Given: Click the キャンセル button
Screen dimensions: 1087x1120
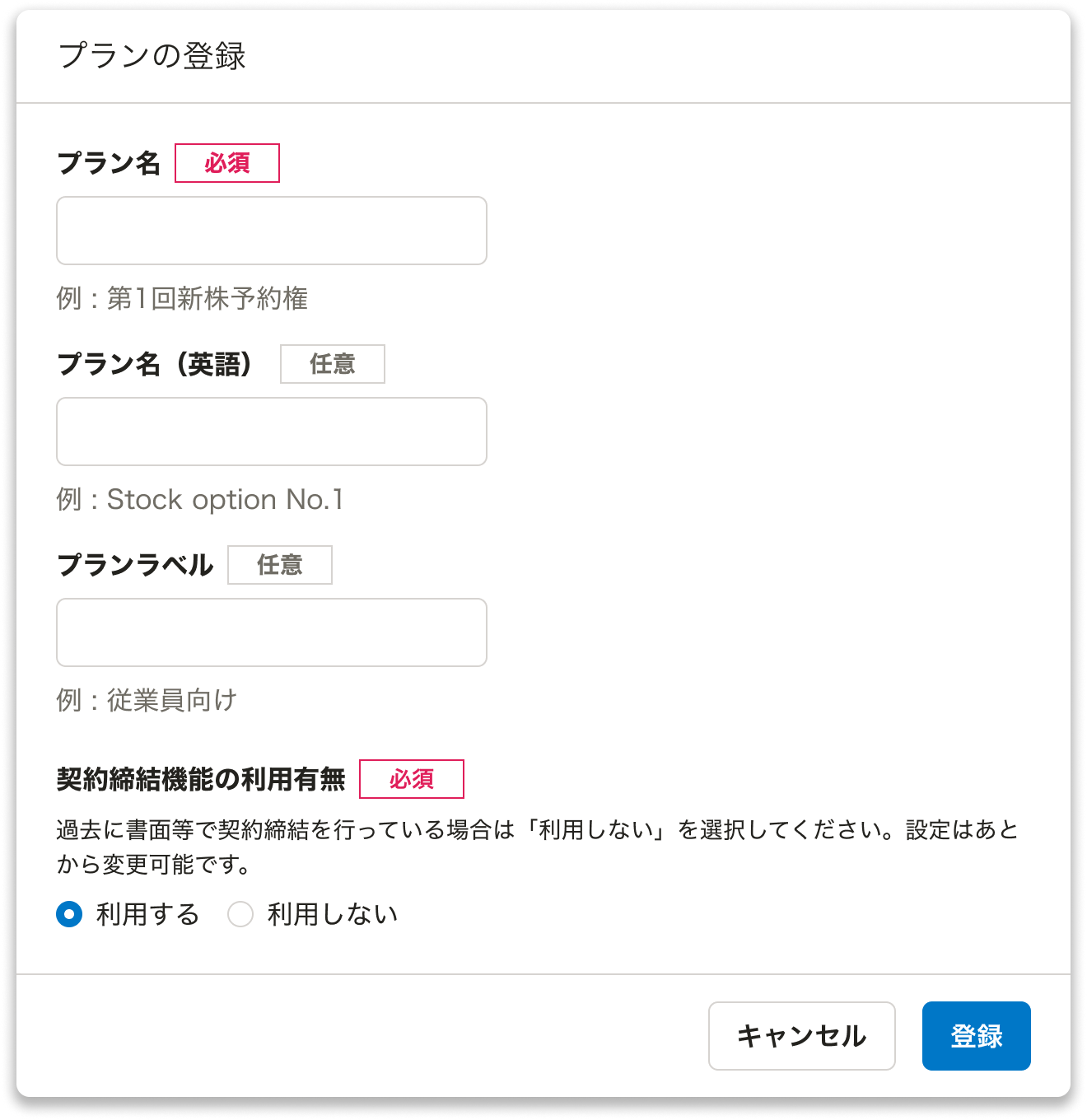Looking at the screenshot, I should coord(802,1036).
